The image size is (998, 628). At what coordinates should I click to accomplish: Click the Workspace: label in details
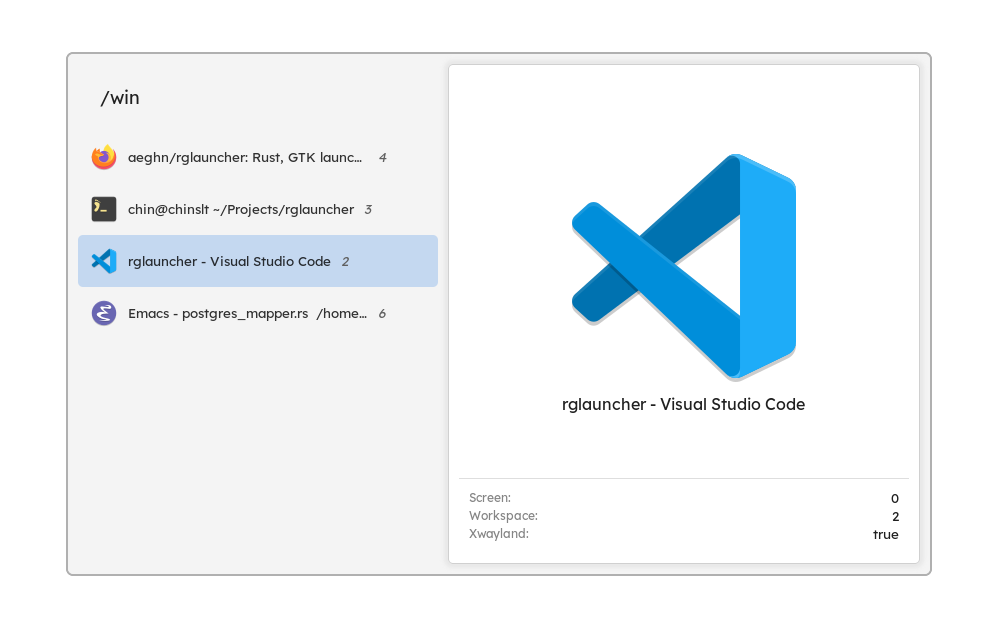click(503, 515)
